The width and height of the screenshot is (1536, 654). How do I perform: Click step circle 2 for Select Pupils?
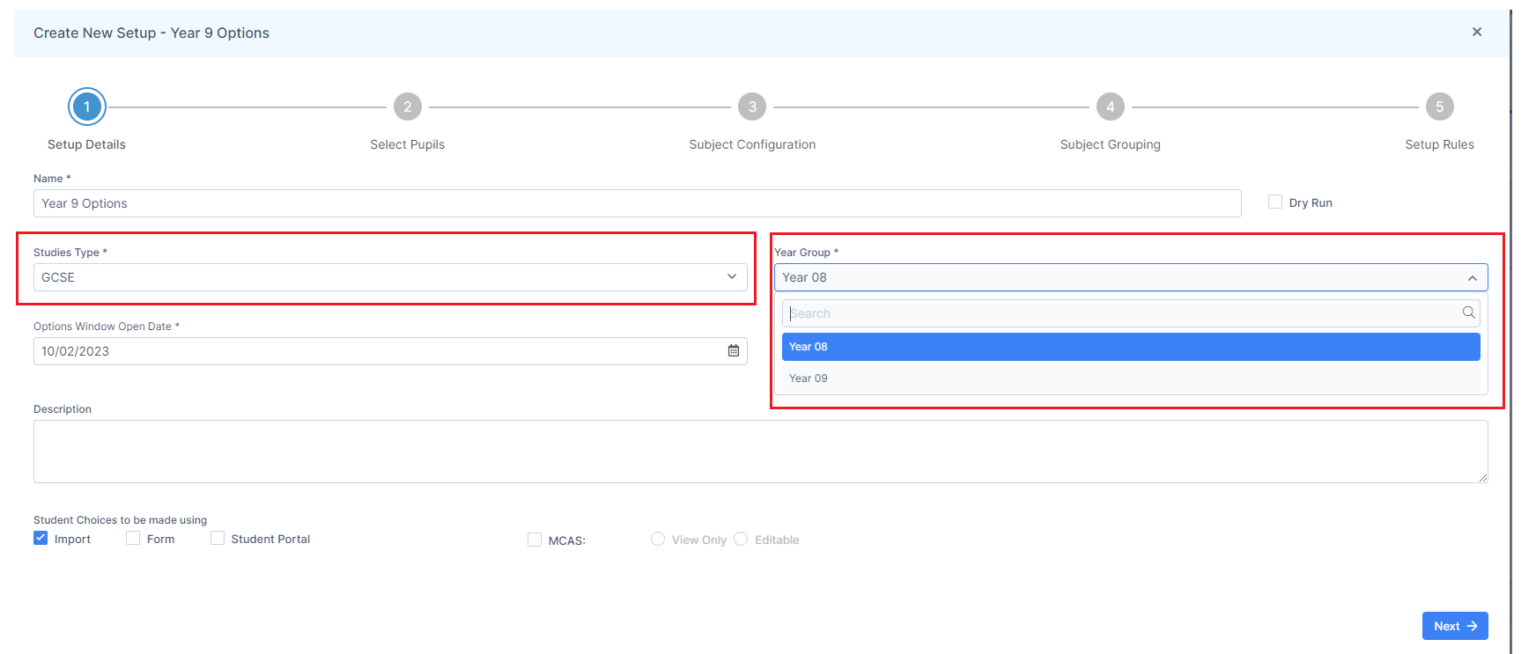407,106
